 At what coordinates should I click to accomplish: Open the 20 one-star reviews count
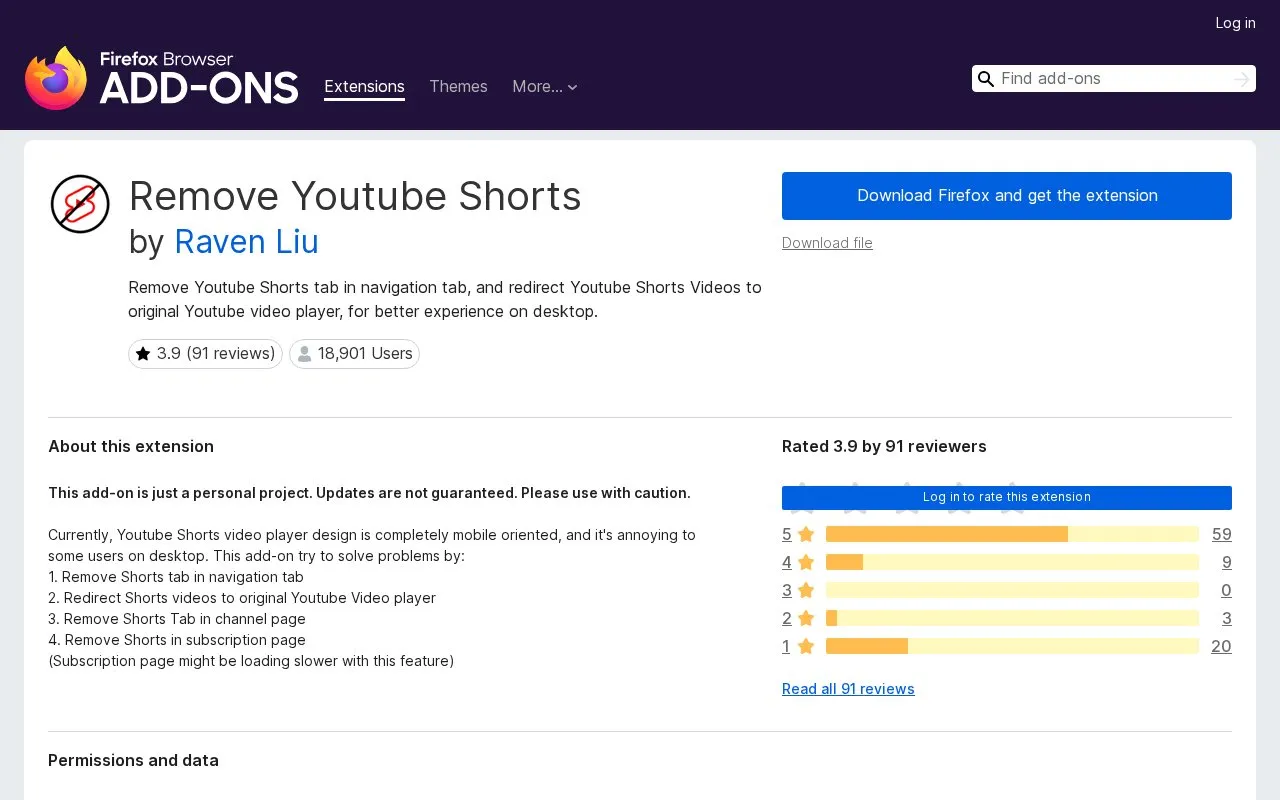[1221, 646]
